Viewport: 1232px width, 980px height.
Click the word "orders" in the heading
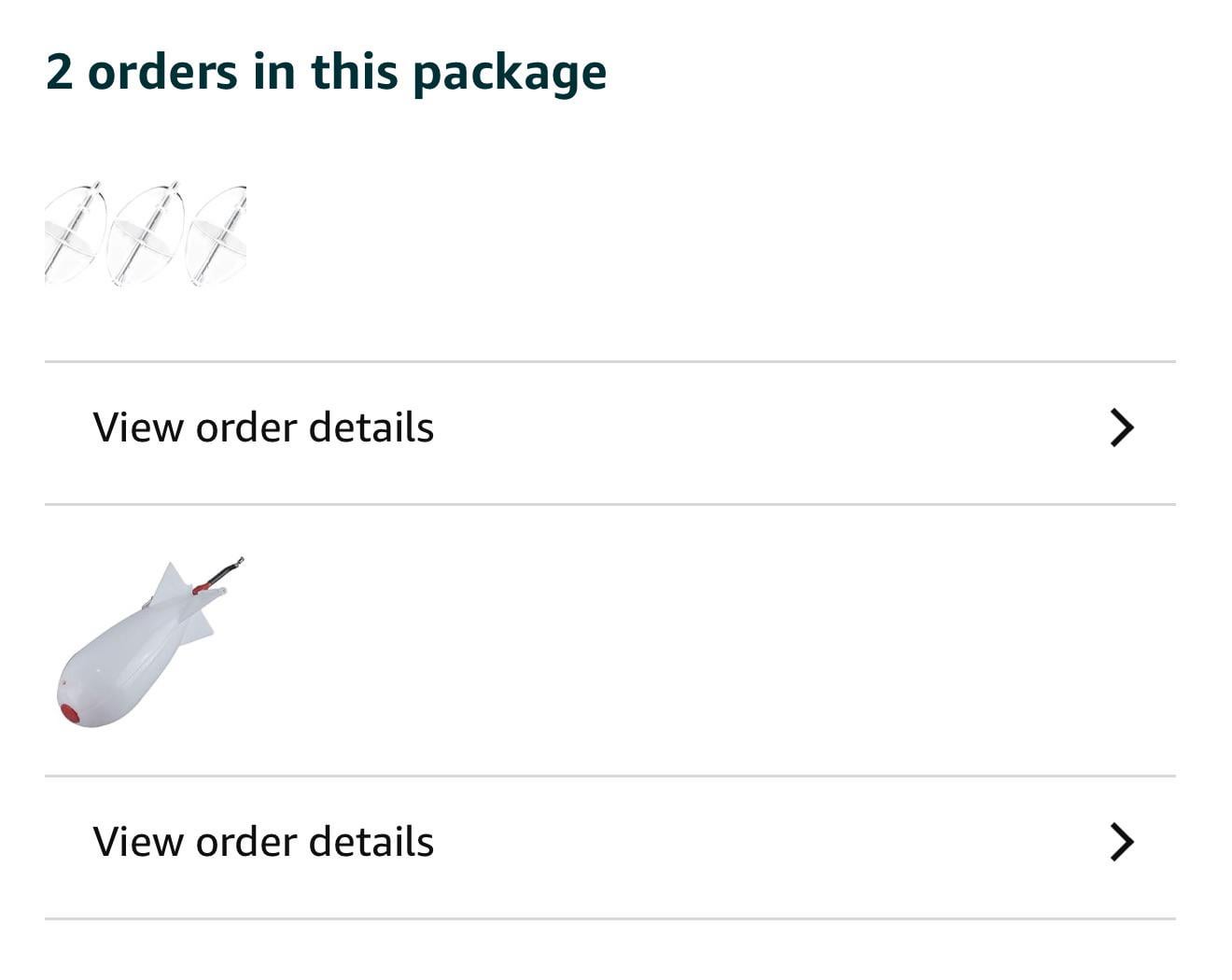(161, 72)
